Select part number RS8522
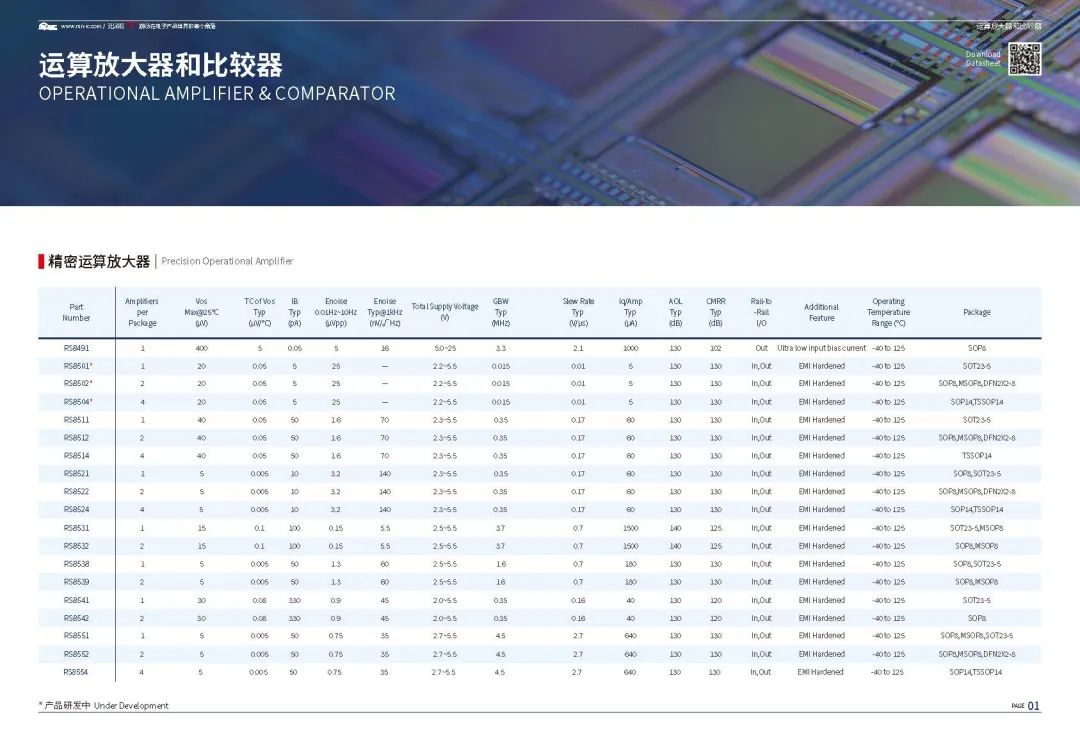1080x733 pixels. (x=76, y=491)
